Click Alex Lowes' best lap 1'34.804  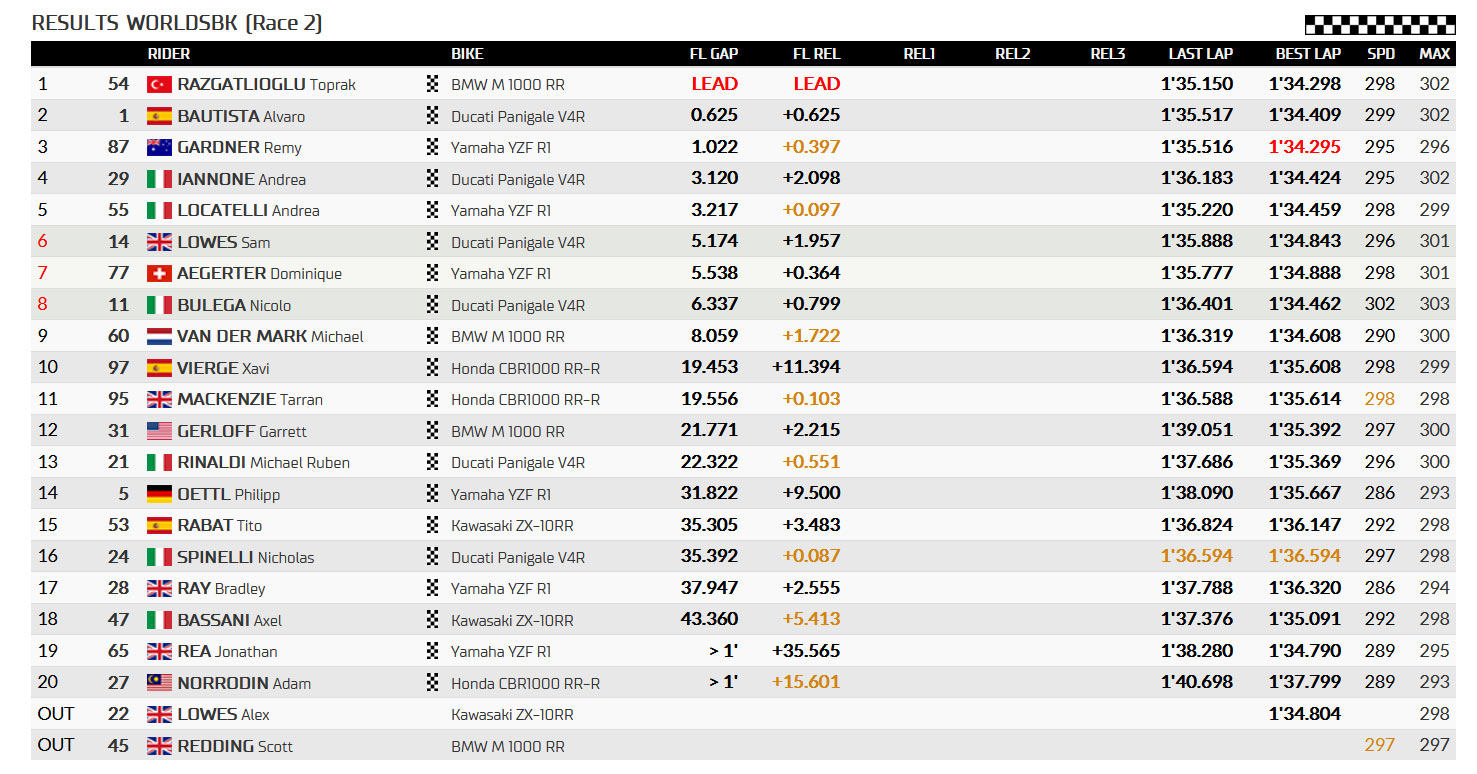(x=1305, y=714)
